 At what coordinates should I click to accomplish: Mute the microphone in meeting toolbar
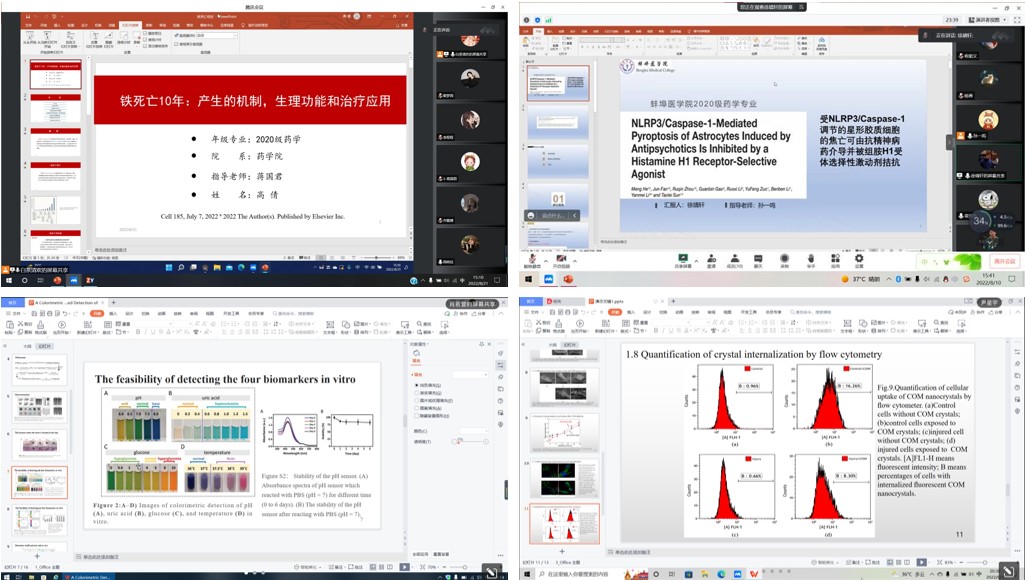[x=531, y=260]
